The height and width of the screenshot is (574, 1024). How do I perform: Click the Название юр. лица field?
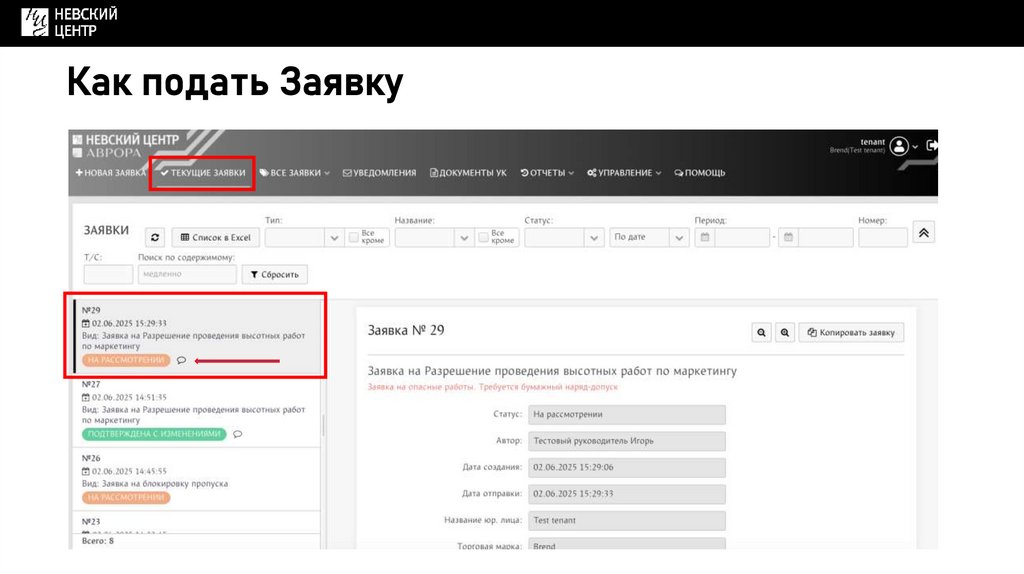point(627,520)
